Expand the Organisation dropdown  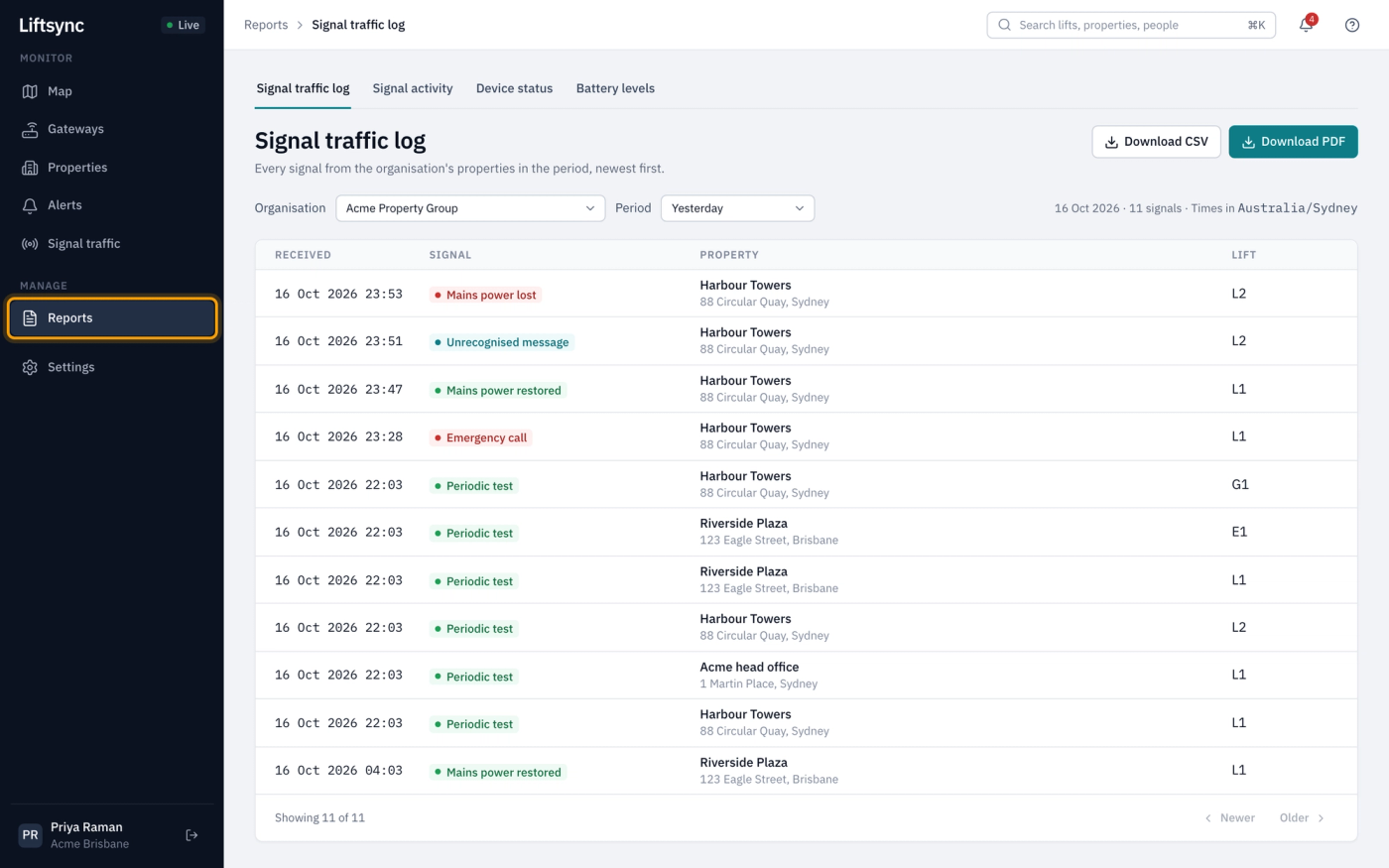(x=470, y=208)
